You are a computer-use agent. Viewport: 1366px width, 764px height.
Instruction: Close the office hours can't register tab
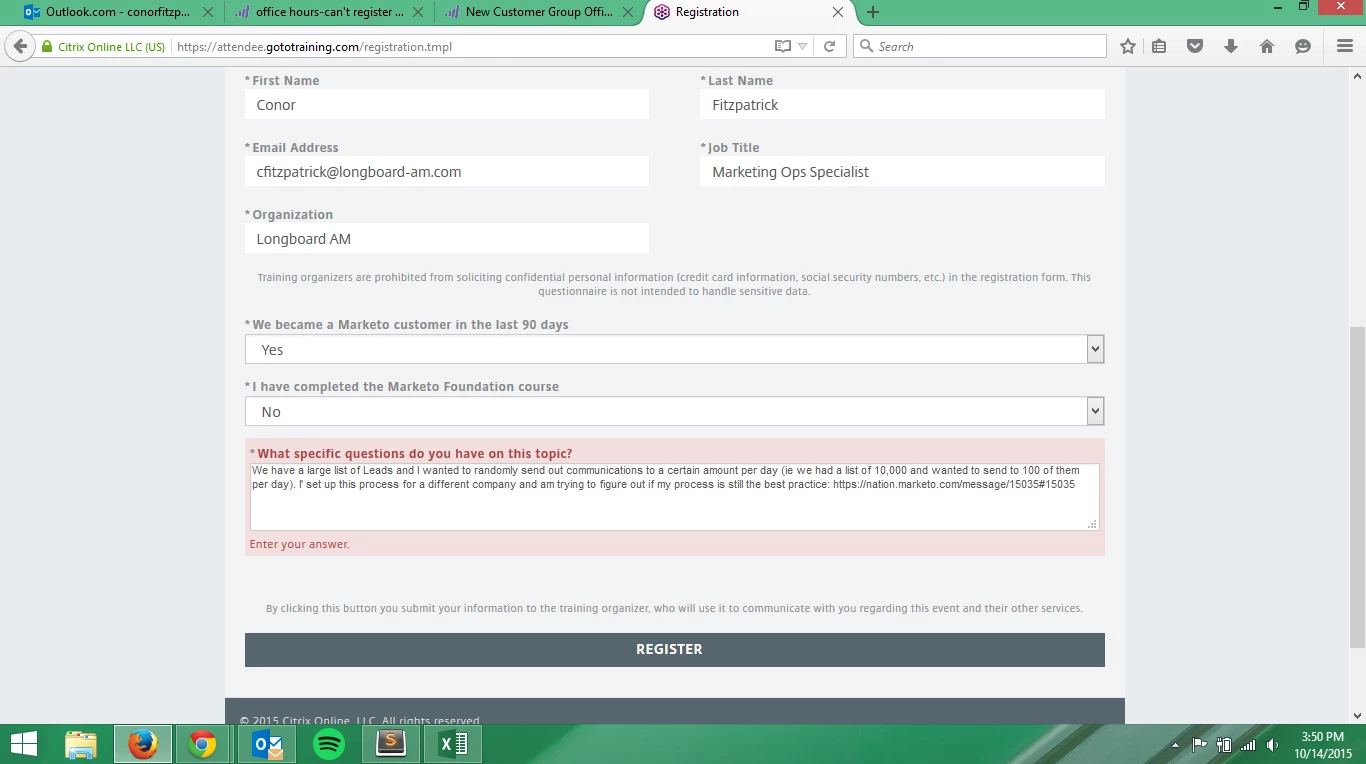[419, 12]
